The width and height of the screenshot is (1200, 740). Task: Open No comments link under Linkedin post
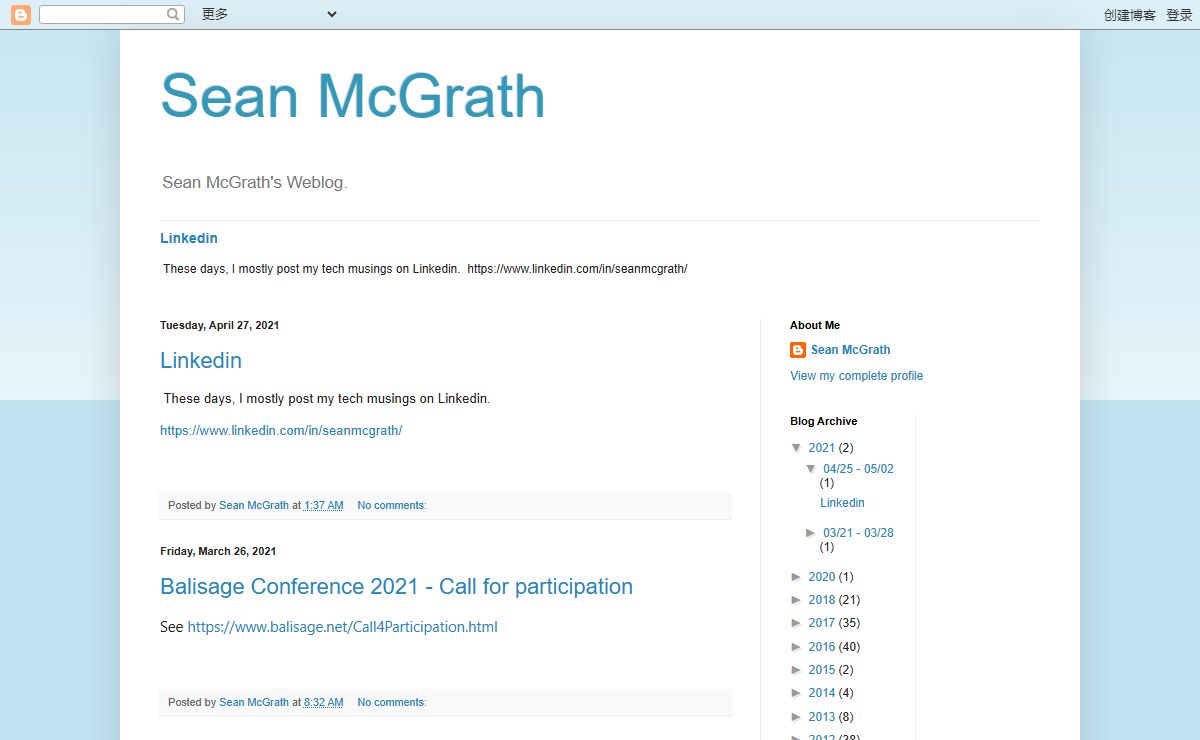pyautogui.click(x=392, y=506)
